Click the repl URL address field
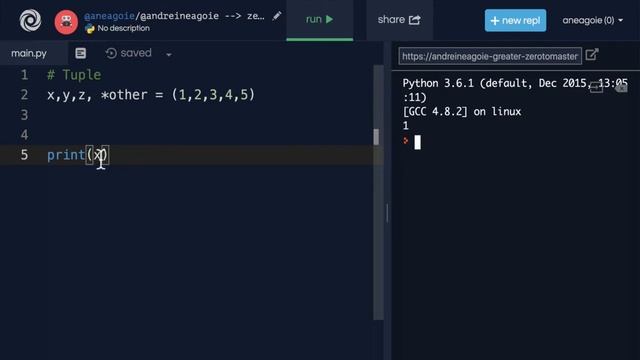640x360 pixels. tap(490, 56)
